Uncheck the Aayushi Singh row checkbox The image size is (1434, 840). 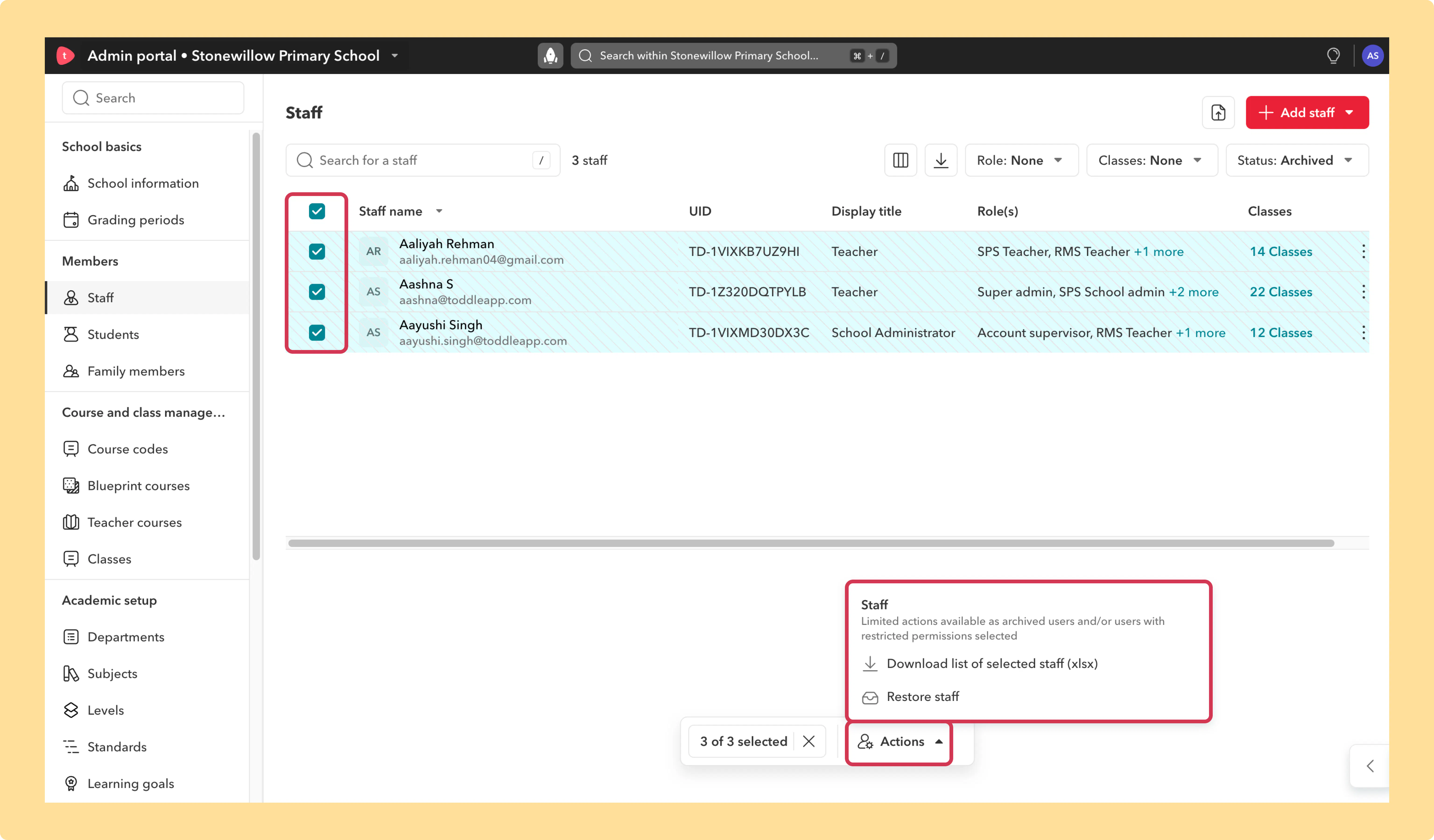(x=317, y=333)
